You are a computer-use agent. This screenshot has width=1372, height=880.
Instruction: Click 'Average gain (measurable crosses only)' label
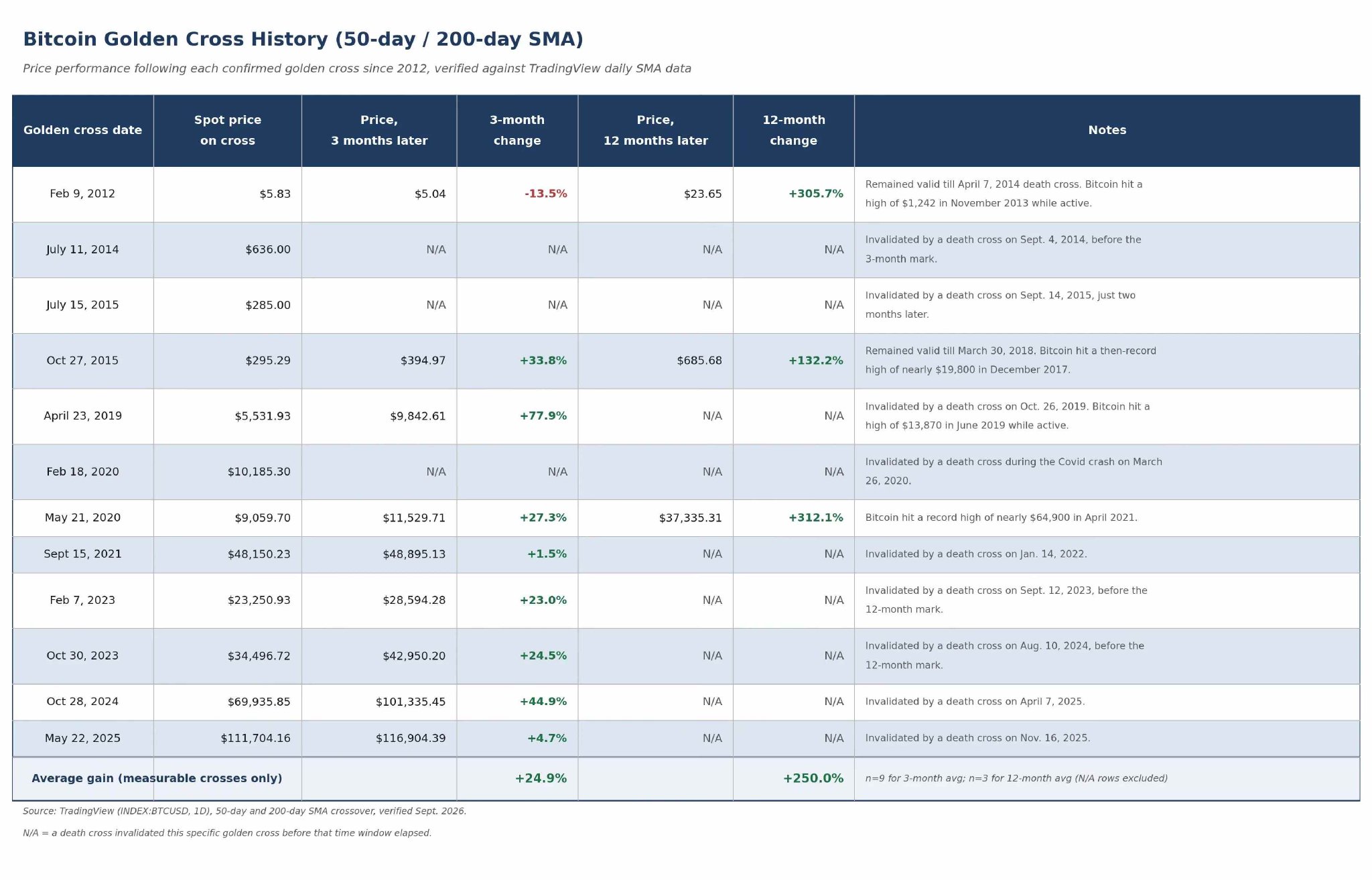[157, 779]
